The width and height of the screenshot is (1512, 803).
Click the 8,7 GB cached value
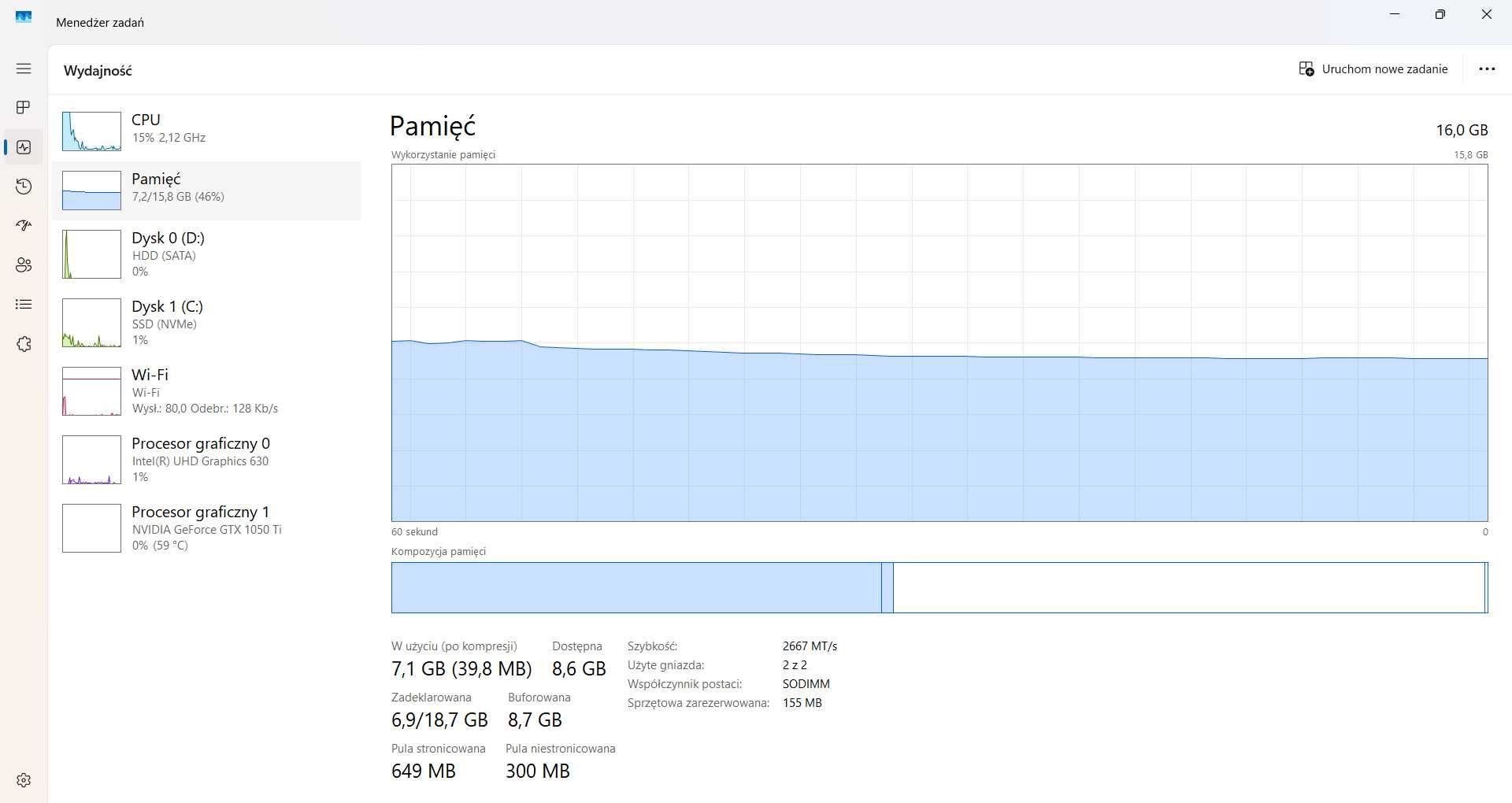(535, 720)
